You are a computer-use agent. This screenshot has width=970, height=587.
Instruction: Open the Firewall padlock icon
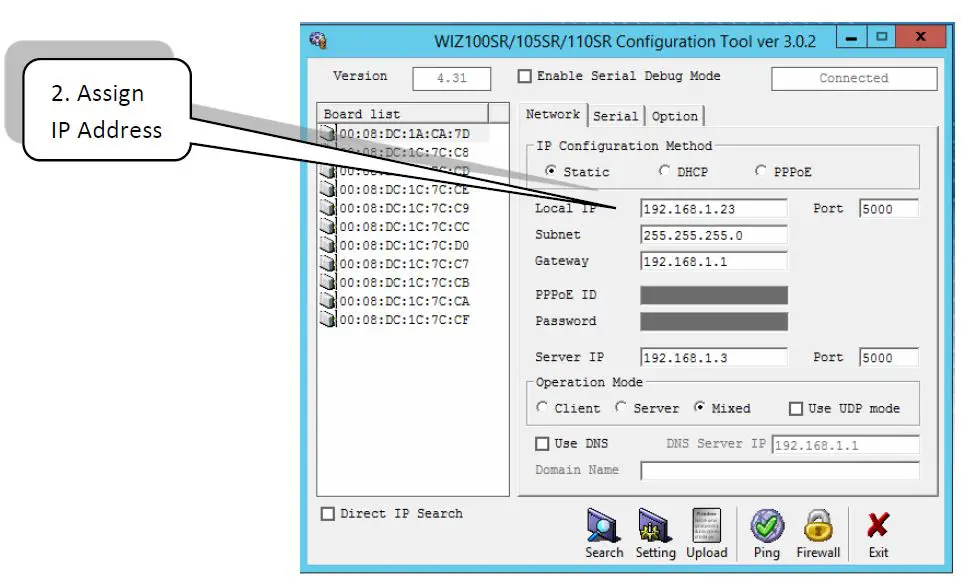[818, 526]
